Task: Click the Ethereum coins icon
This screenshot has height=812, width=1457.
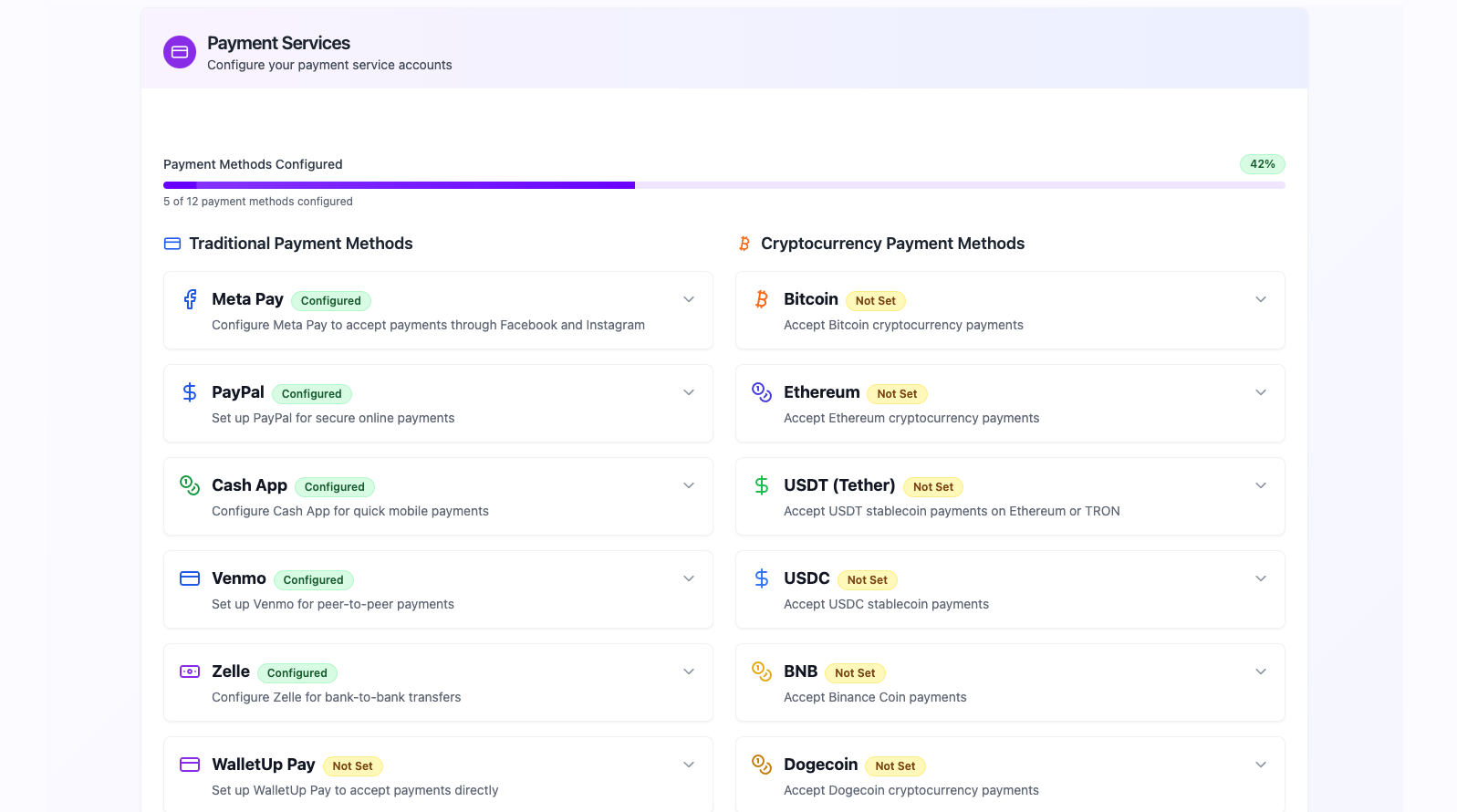Action: click(762, 392)
